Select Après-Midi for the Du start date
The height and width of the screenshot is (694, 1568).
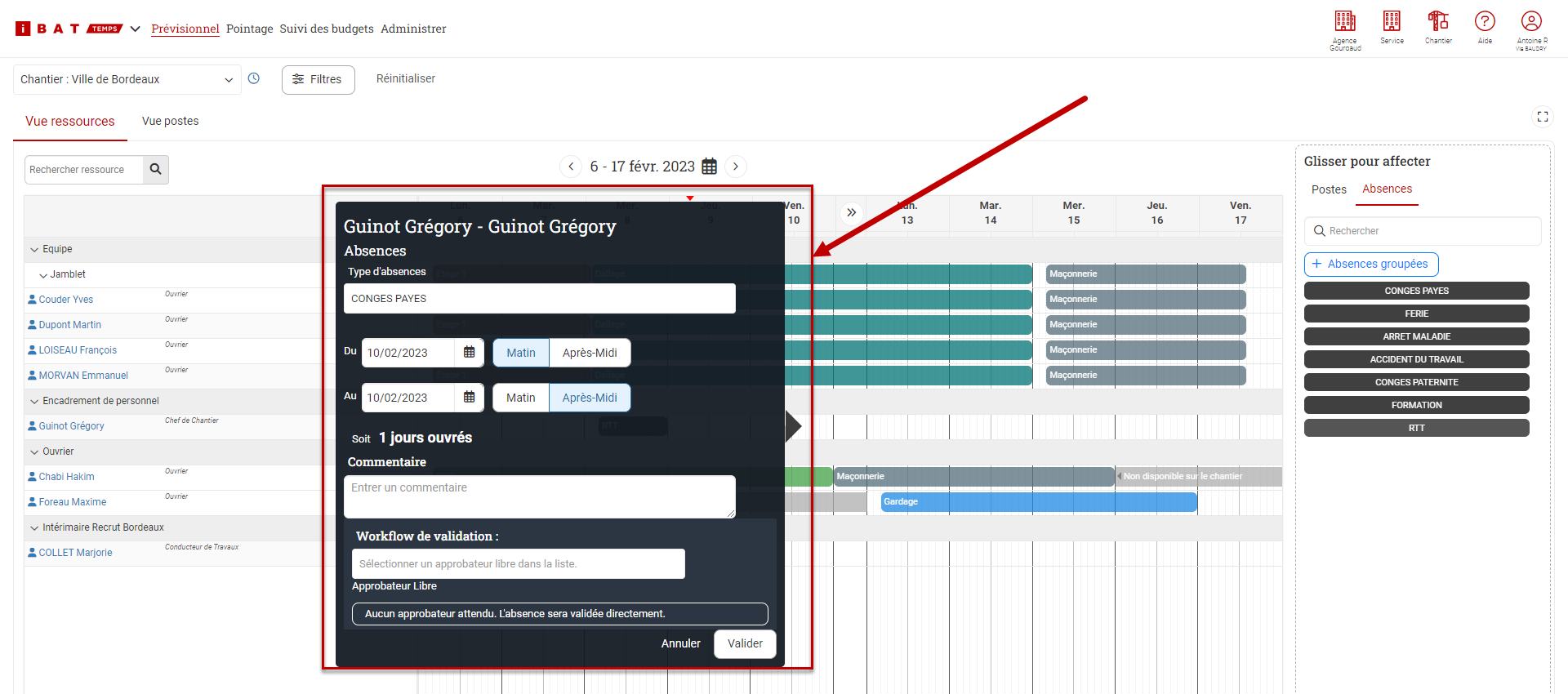point(590,353)
